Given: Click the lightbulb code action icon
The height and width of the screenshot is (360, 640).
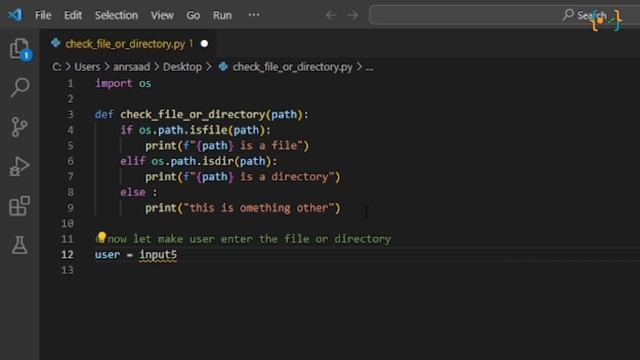Looking at the screenshot, I should point(102,237).
